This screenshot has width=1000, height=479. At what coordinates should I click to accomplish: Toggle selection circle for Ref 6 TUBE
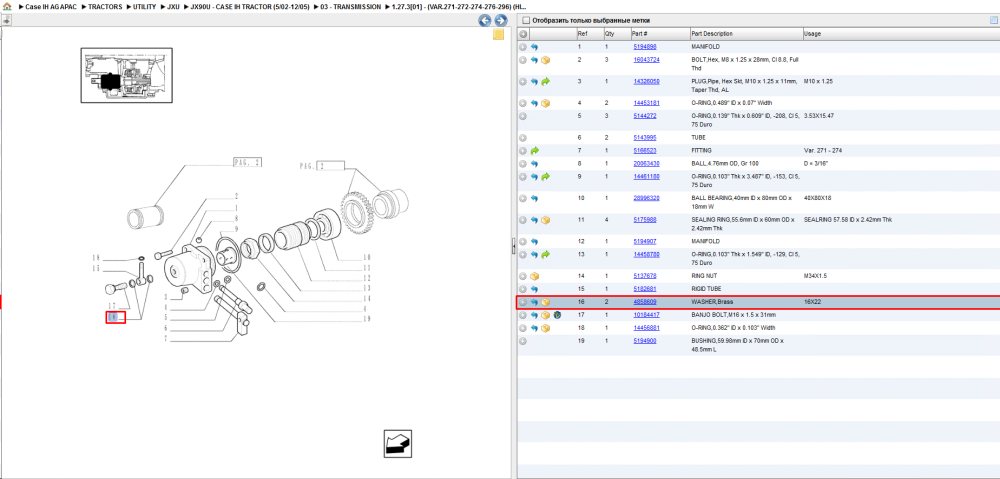point(523,137)
